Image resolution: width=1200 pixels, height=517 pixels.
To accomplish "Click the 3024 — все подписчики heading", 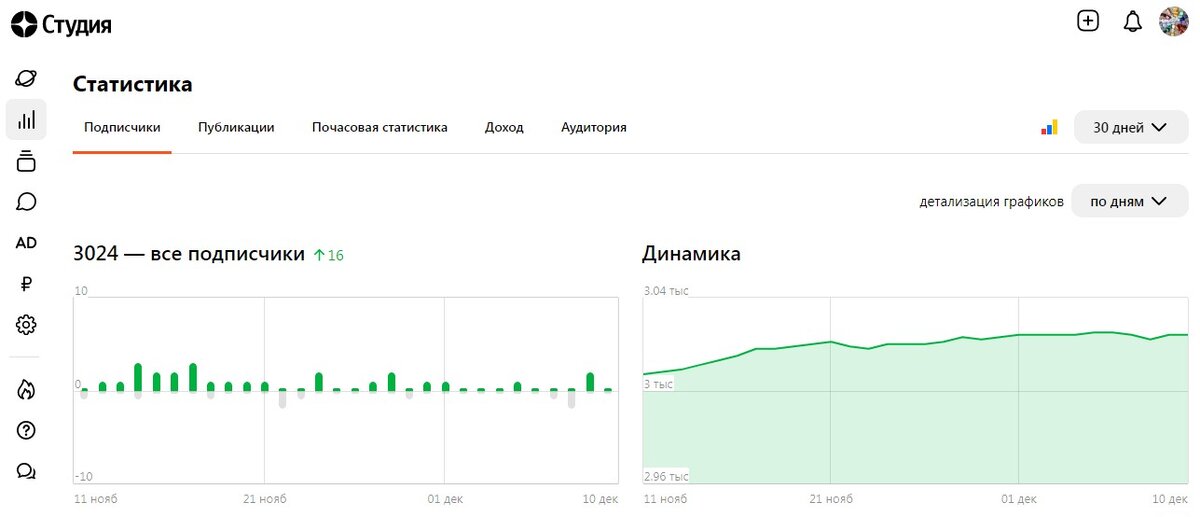I will (189, 254).
